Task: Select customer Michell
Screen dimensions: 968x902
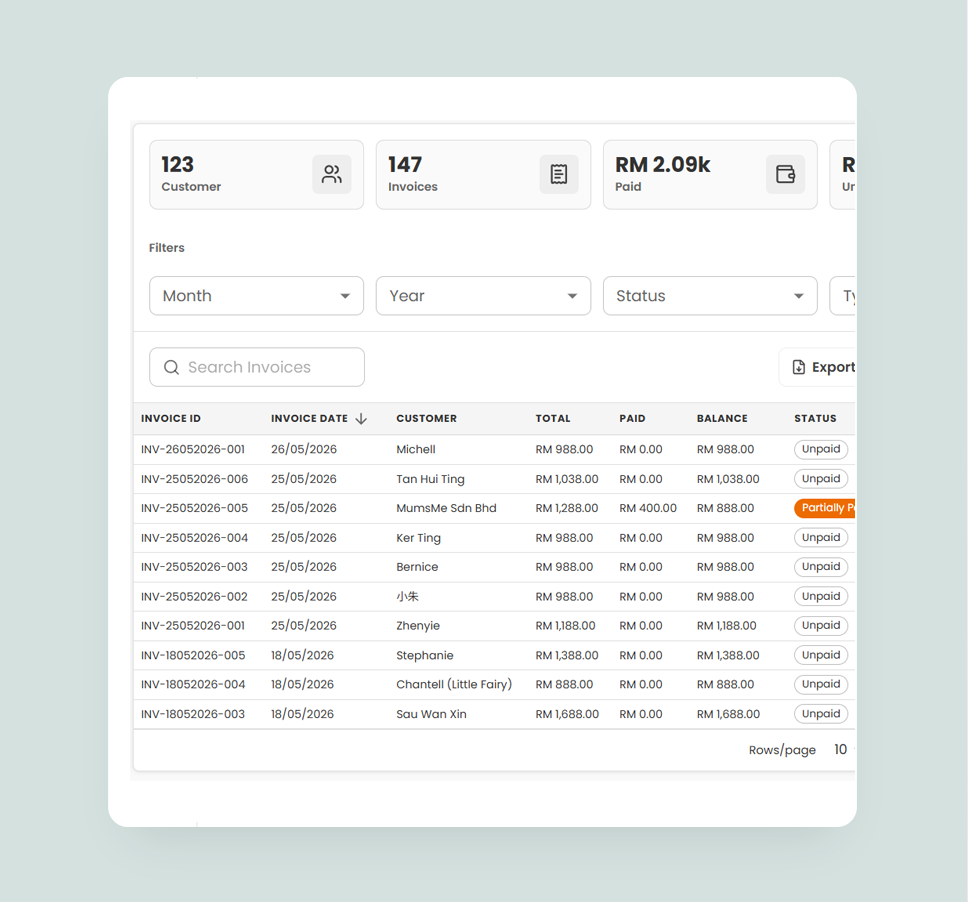Action: tap(415, 449)
